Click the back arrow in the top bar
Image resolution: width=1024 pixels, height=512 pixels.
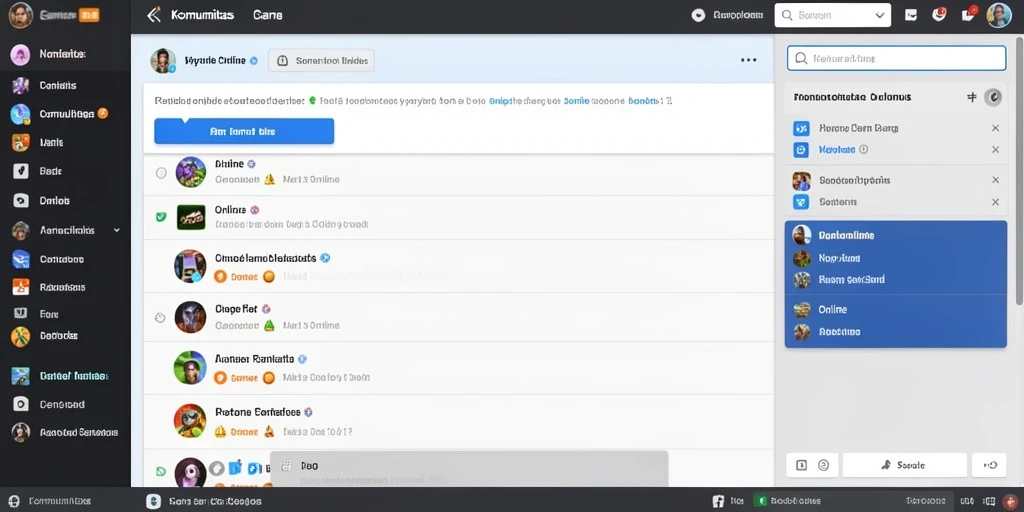[153, 14]
